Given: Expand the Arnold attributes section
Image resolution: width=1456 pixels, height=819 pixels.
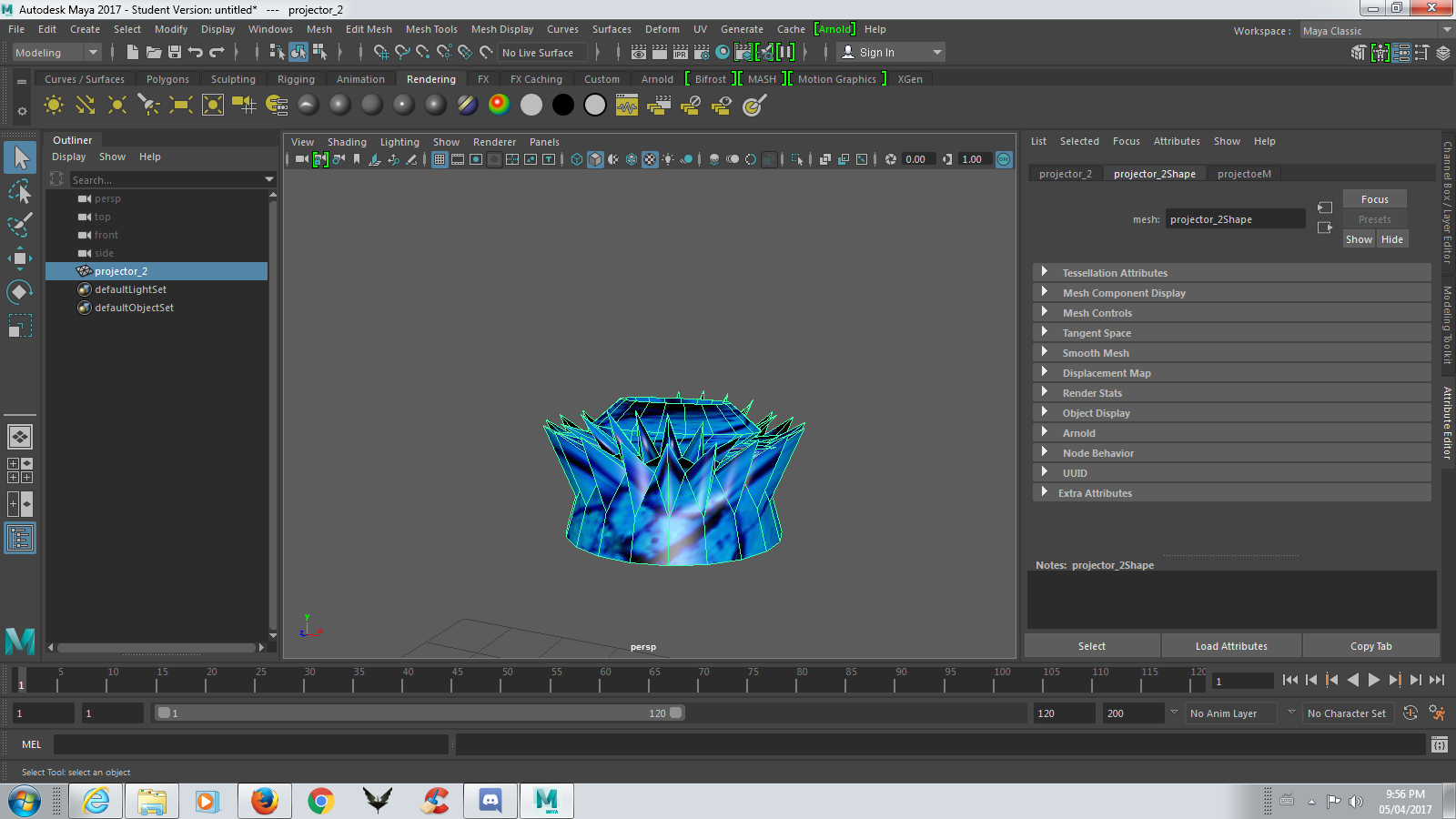Looking at the screenshot, I should click(1232, 433).
